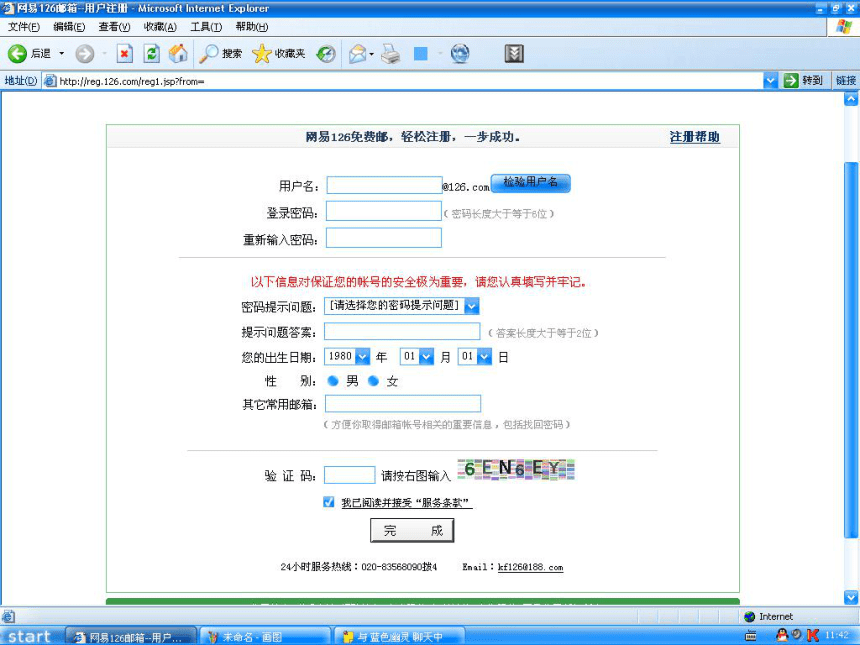Click the captcha image
This screenshot has height=645, width=860.
point(516,469)
